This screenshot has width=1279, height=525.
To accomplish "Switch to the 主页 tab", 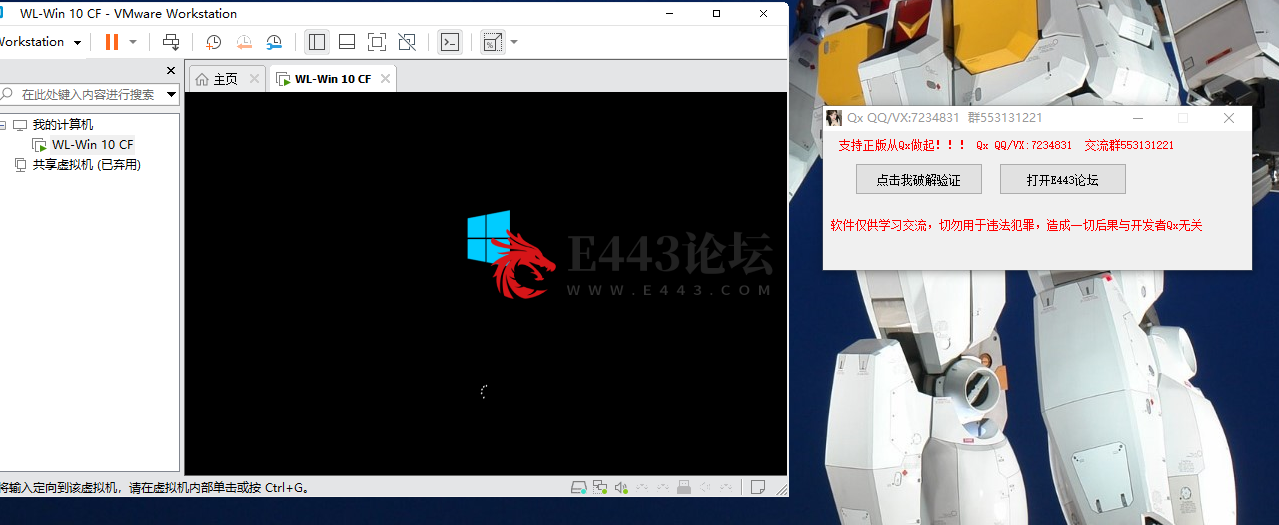I will pyautogui.click(x=226, y=79).
